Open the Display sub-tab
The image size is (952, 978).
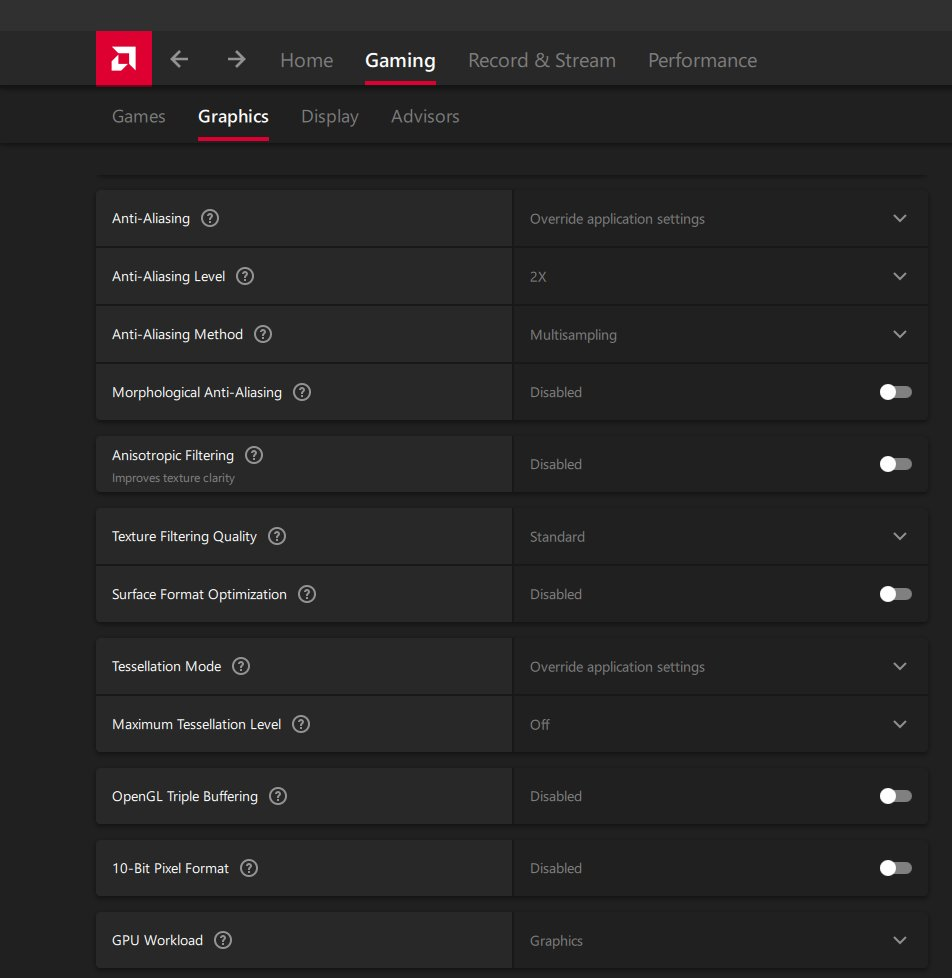click(x=329, y=116)
